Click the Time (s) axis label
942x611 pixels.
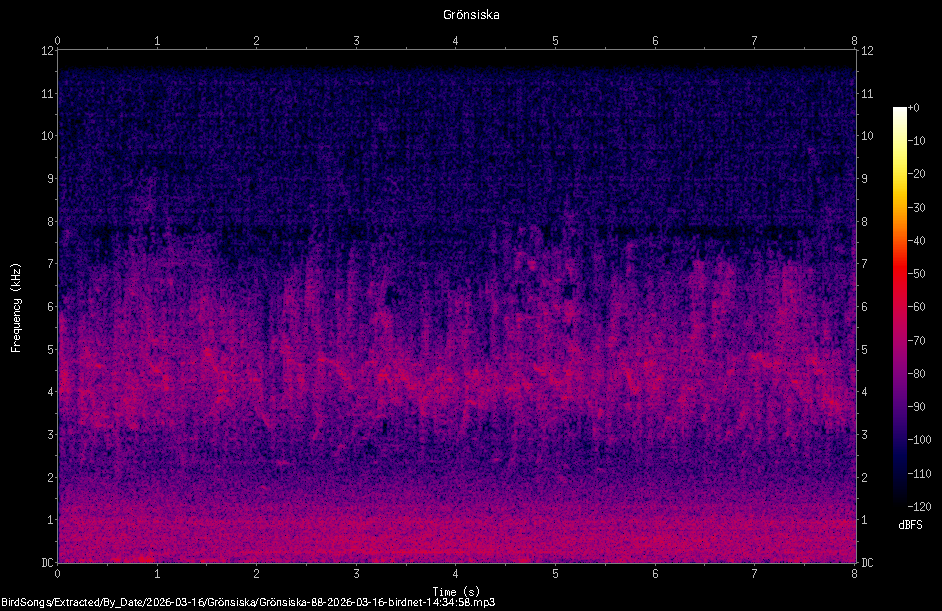click(456, 592)
